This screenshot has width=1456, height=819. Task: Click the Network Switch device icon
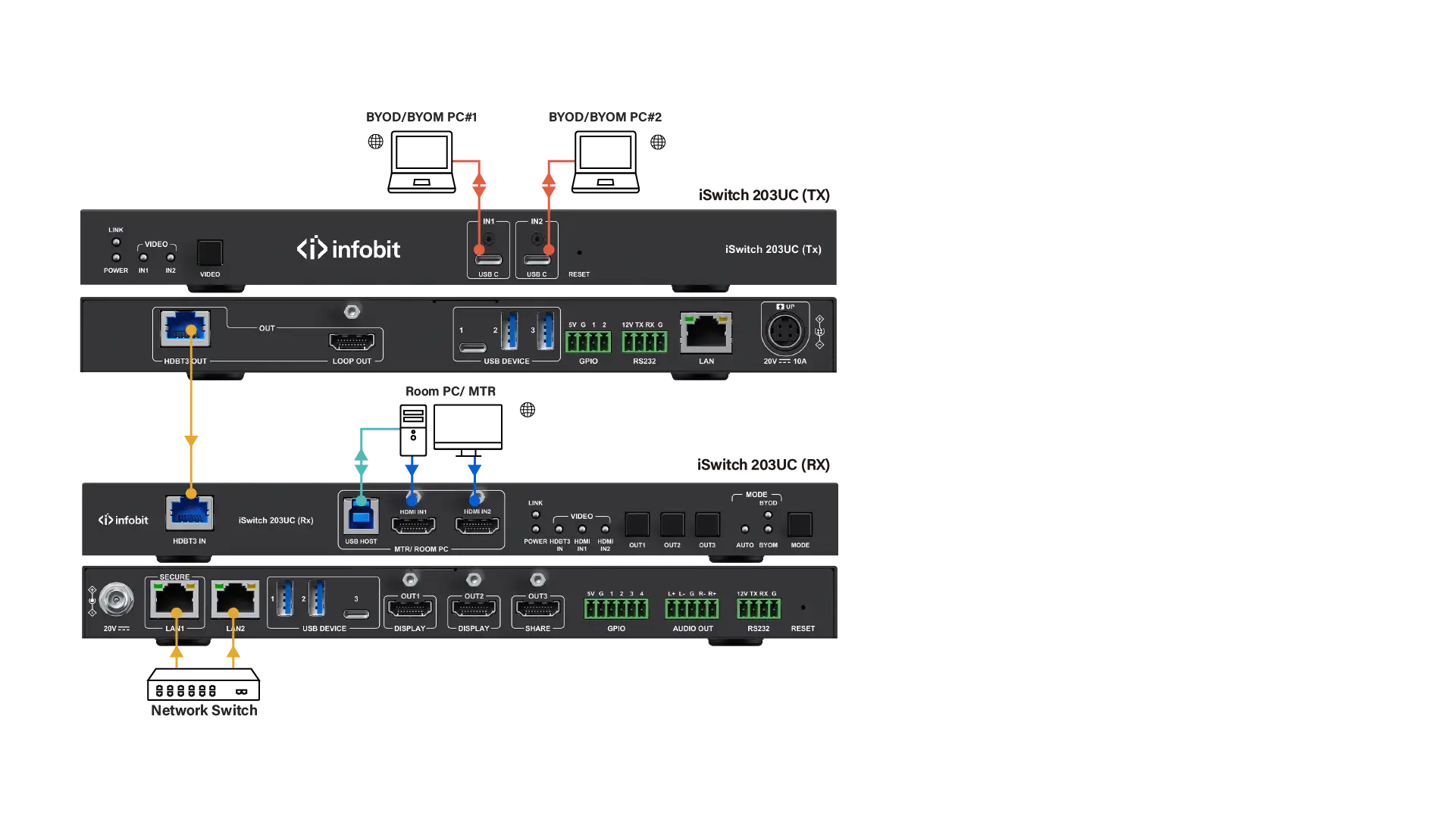(204, 684)
